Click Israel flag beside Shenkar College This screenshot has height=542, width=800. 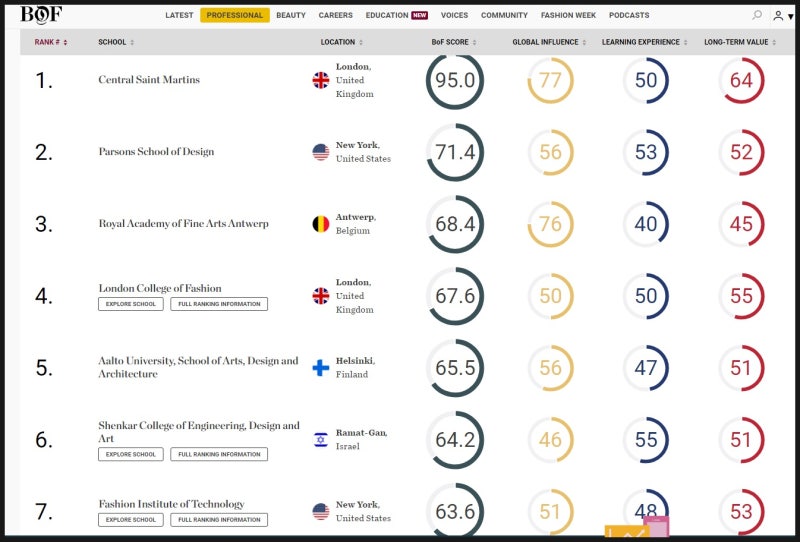pyautogui.click(x=320, y=440)
